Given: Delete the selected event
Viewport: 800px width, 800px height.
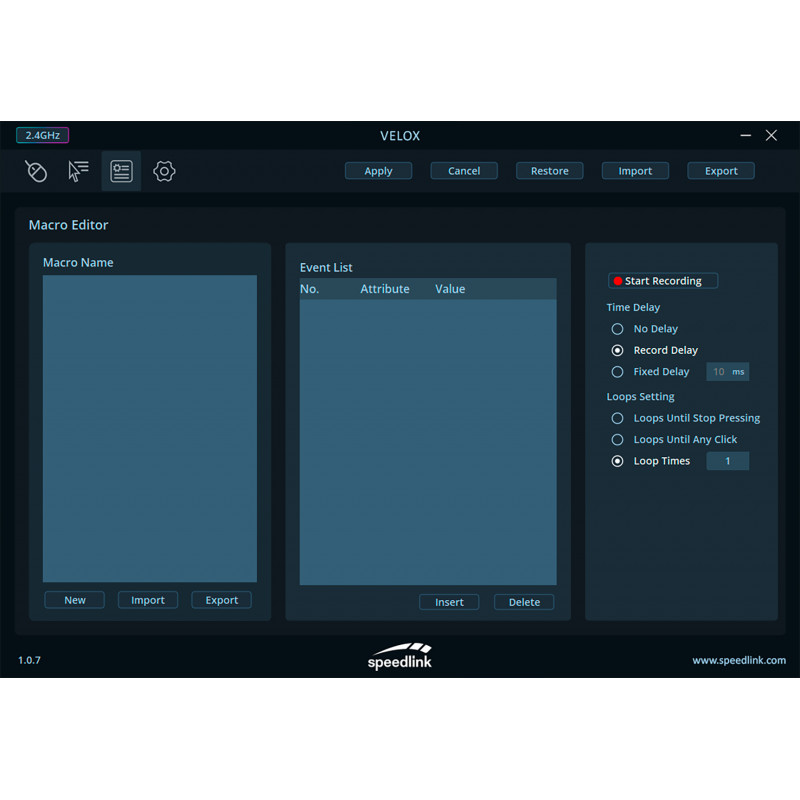Looking at the screenshot, I should tap(524, 602).
